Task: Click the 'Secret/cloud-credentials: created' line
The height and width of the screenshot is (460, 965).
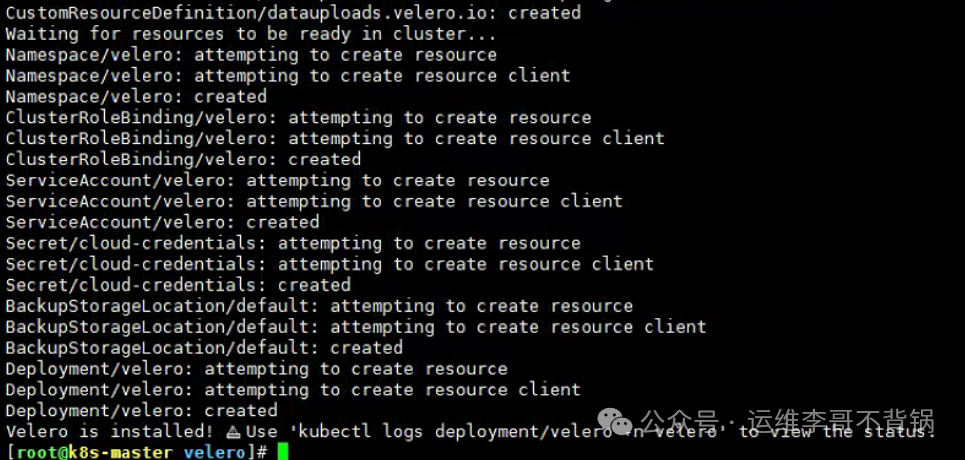Action: (178, 285)
